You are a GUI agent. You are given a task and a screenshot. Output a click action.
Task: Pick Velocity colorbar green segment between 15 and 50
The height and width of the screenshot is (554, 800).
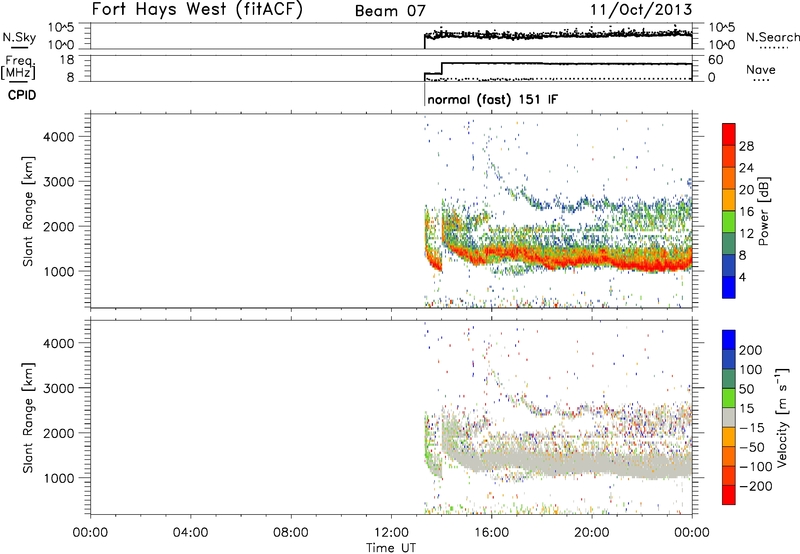click(x=729, y=398)
